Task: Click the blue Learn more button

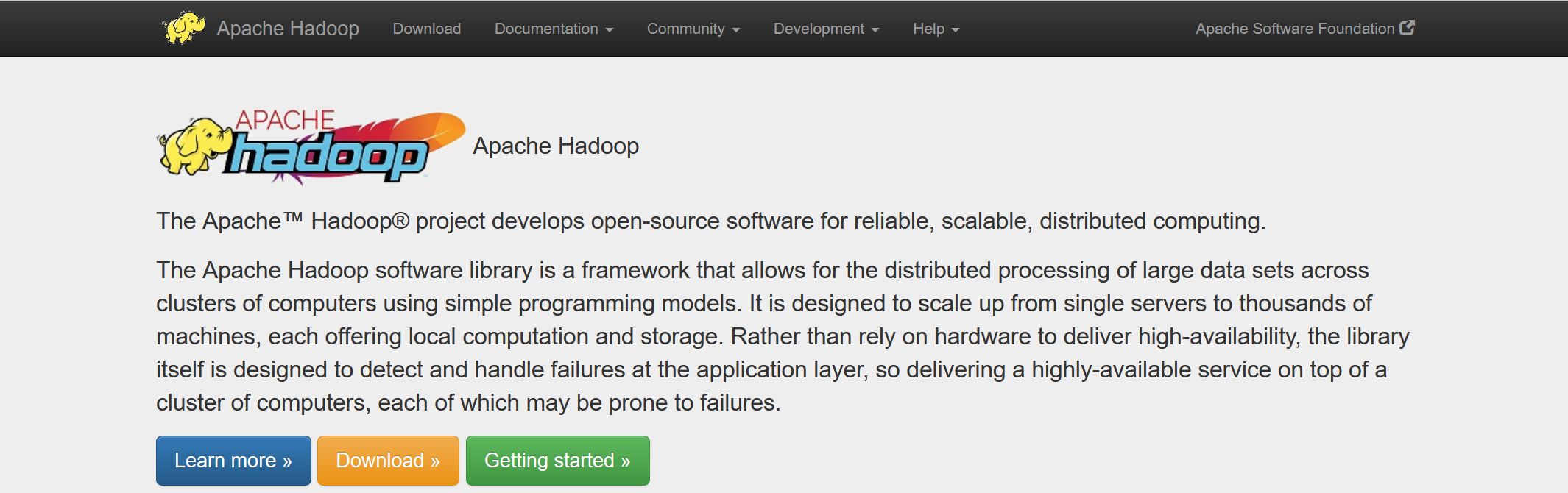Action: tap(233, 461)
